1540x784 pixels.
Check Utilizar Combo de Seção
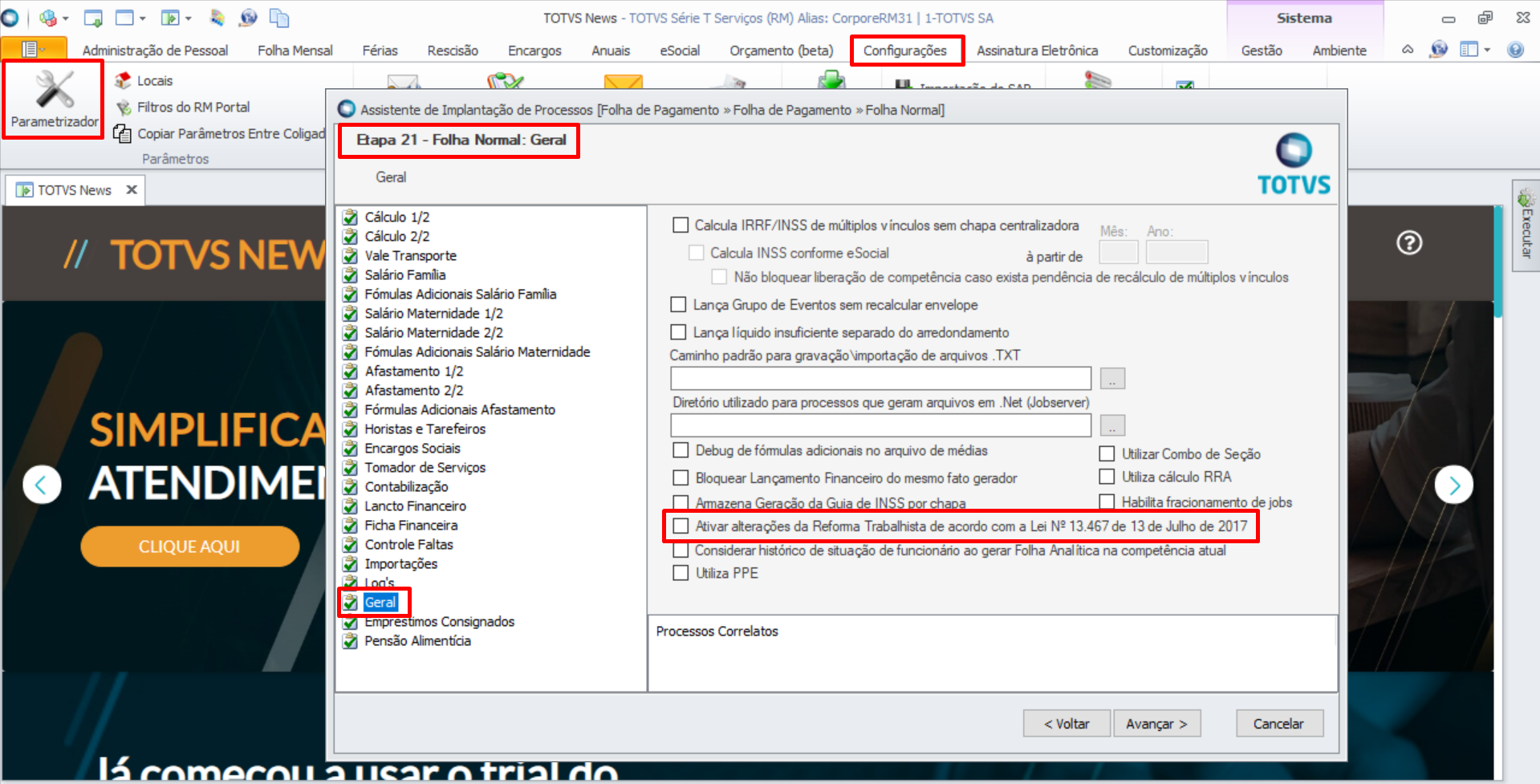(1107, 453)
